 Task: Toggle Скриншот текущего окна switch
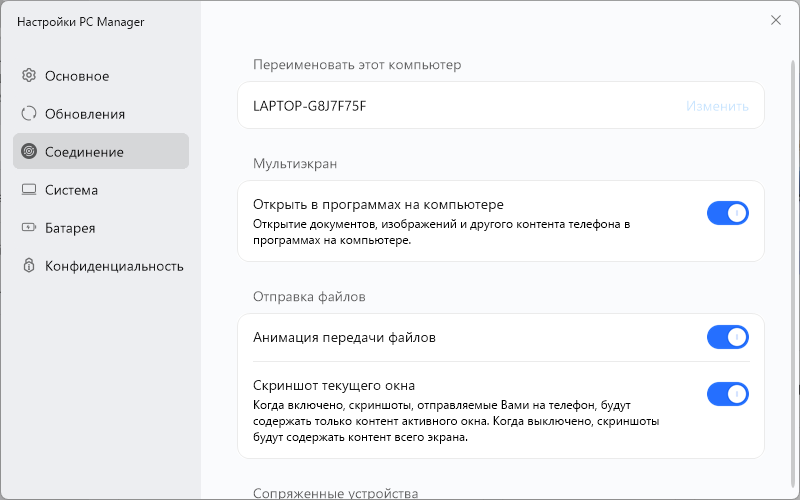click(x=727, y=394)
